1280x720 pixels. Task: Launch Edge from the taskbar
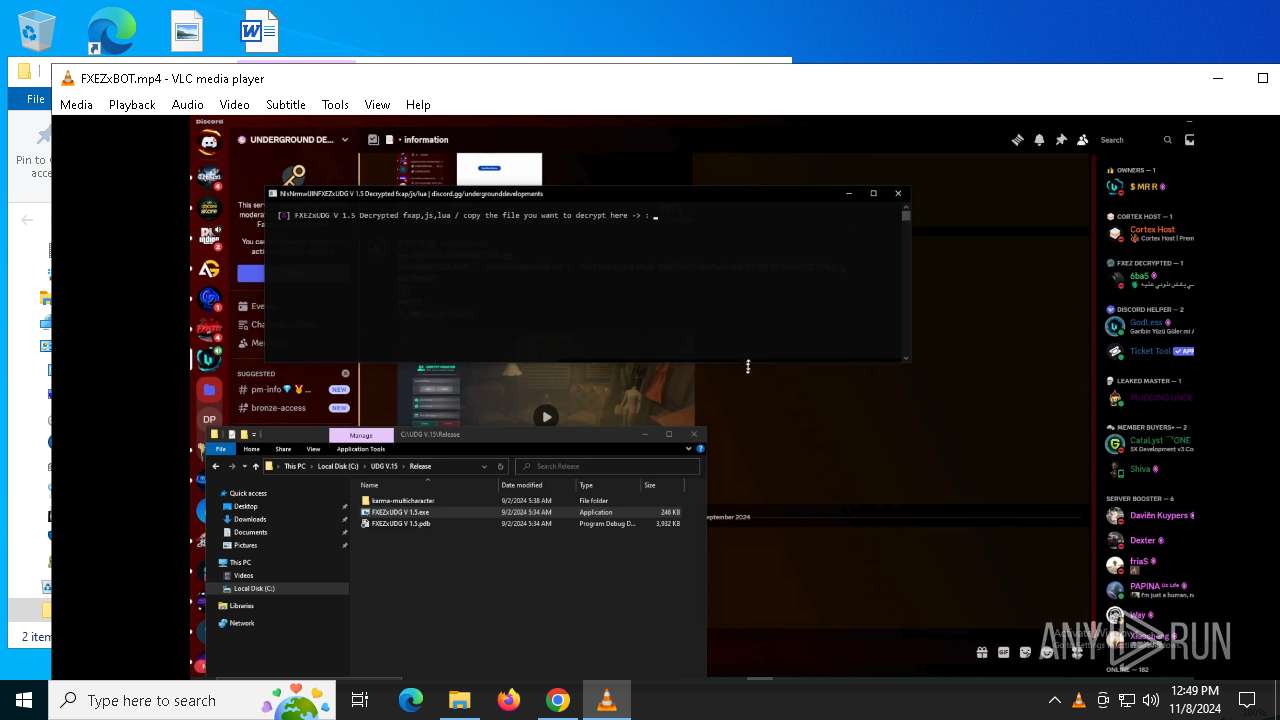pyautogui.click(x=411, y=701)
